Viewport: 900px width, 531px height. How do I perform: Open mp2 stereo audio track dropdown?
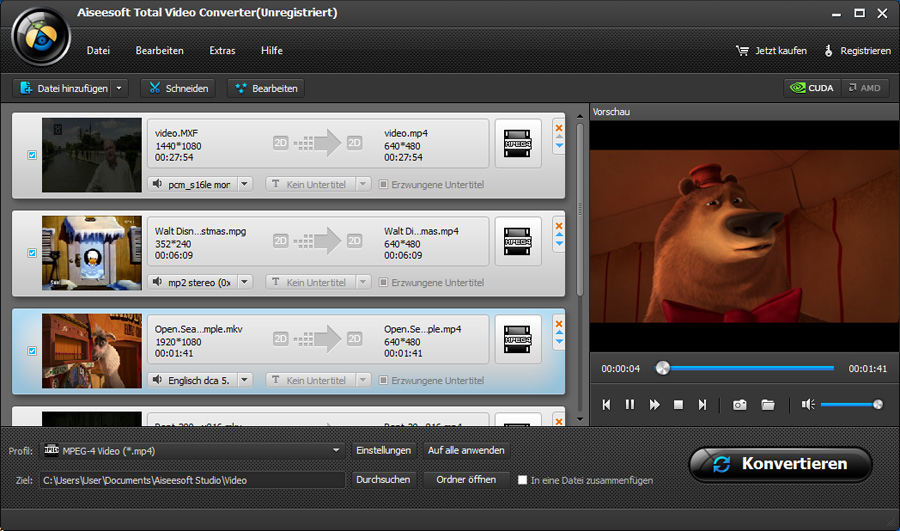(x=245, y=282)
